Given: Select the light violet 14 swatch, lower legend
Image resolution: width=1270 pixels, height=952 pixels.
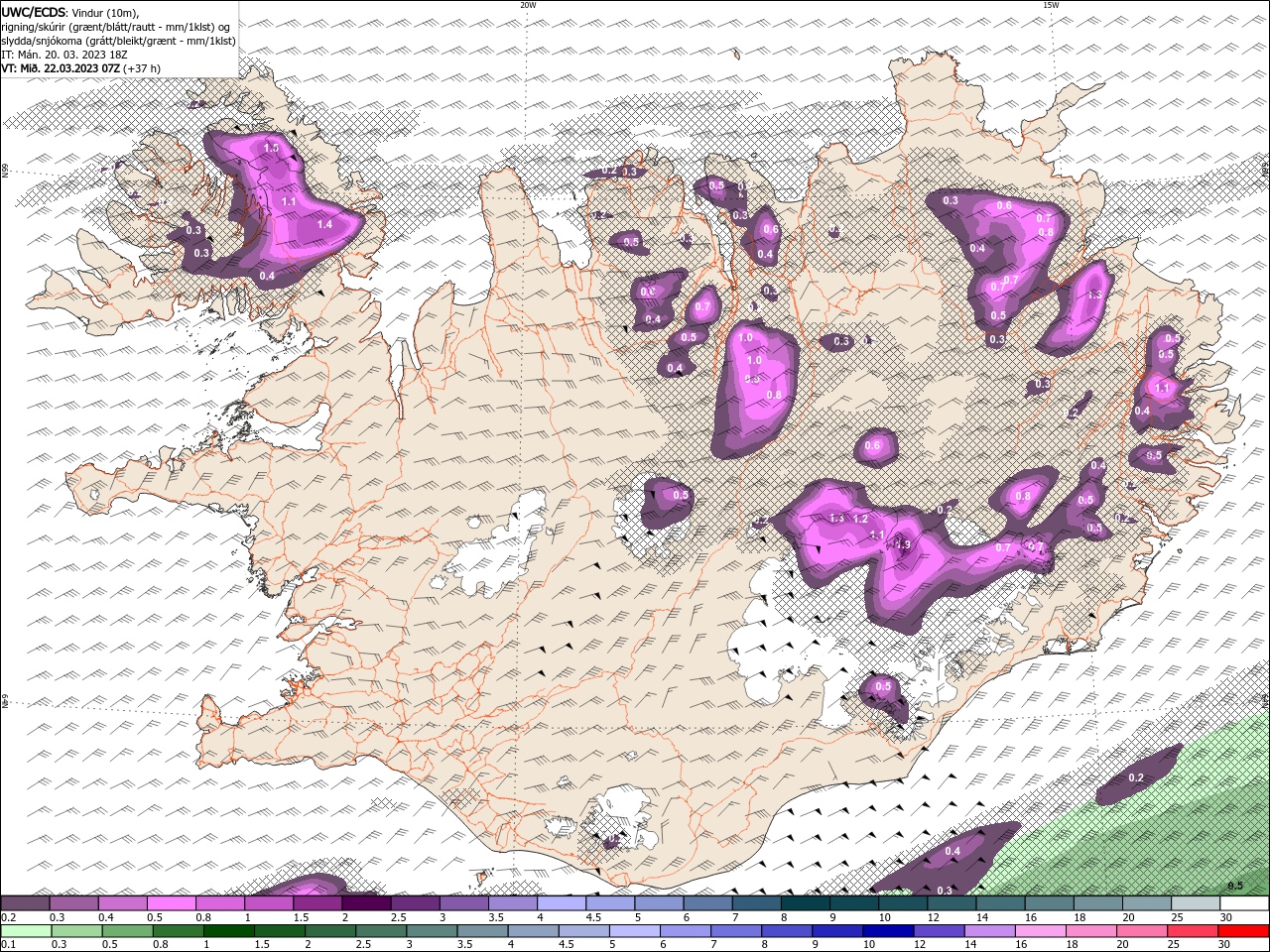Looking at the screenshot, I should coord(987,931).
